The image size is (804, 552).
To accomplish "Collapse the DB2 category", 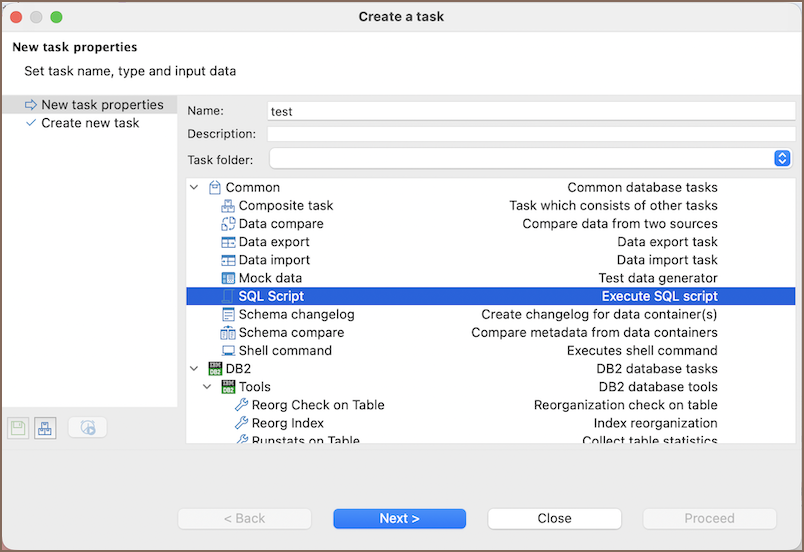I will pos(194,369).
